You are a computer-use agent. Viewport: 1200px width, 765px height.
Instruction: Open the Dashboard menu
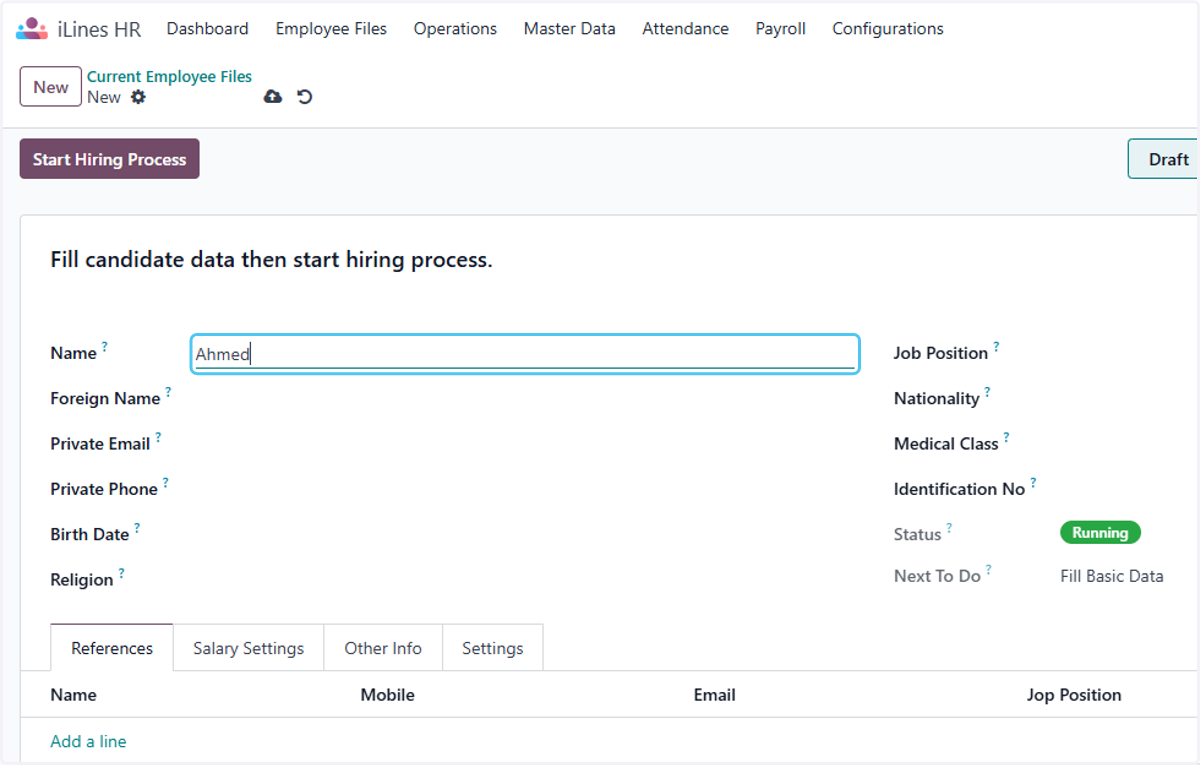click(208, 29)
